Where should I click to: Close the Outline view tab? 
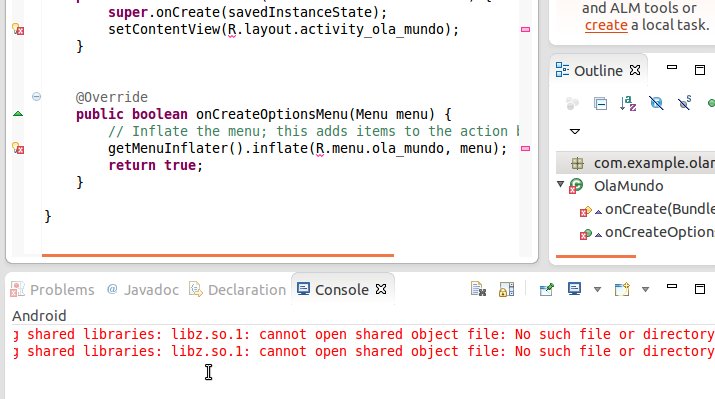pos(635,70)
